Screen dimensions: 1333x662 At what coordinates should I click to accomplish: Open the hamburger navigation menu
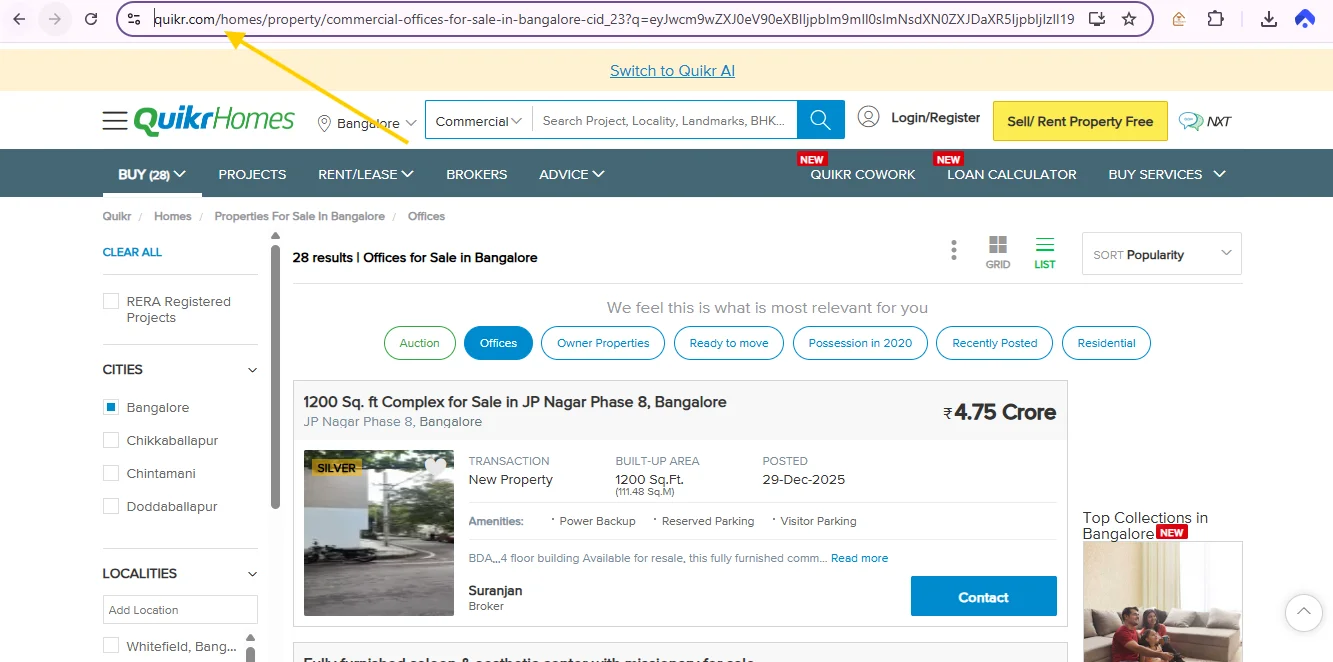(x=114, y=119)
